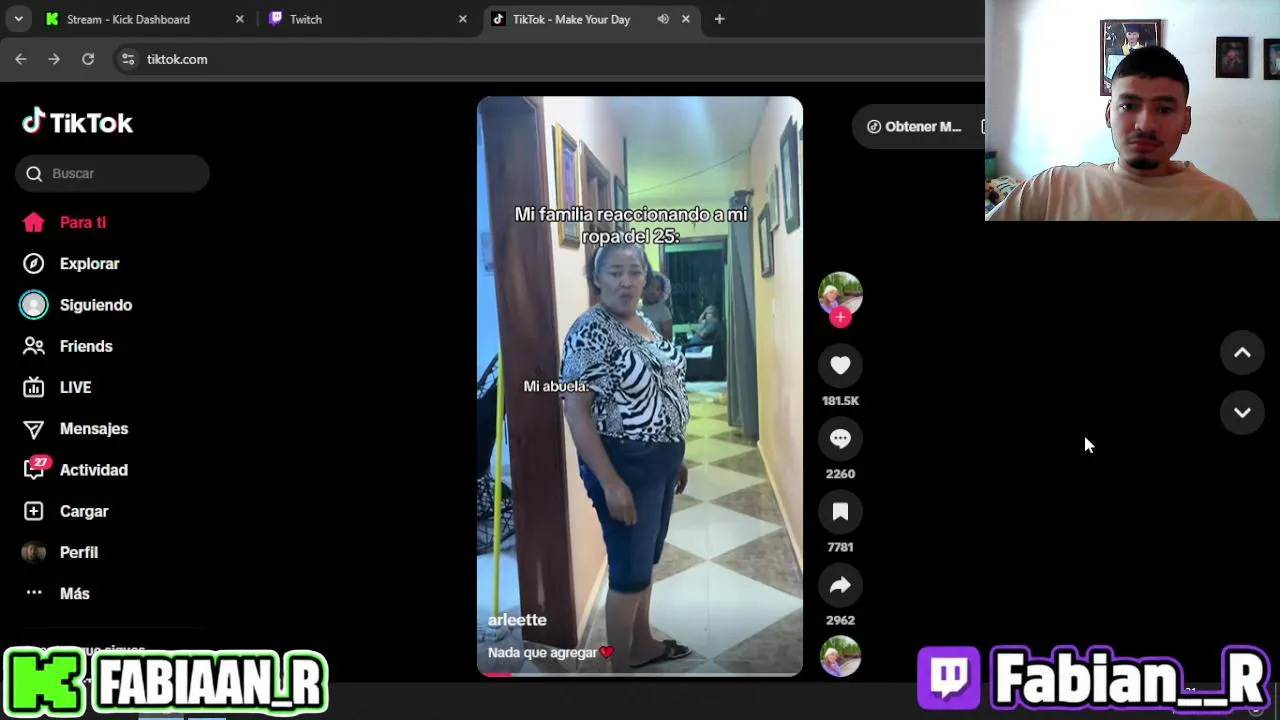Viewport: 1280px width, 720px height.
Task: Reload the TikTok page
Action: (88, 60)
